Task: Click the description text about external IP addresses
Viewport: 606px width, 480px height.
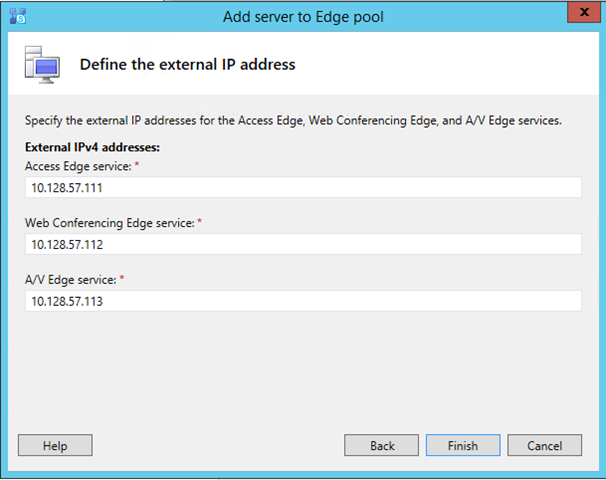Action: point(293,121)
